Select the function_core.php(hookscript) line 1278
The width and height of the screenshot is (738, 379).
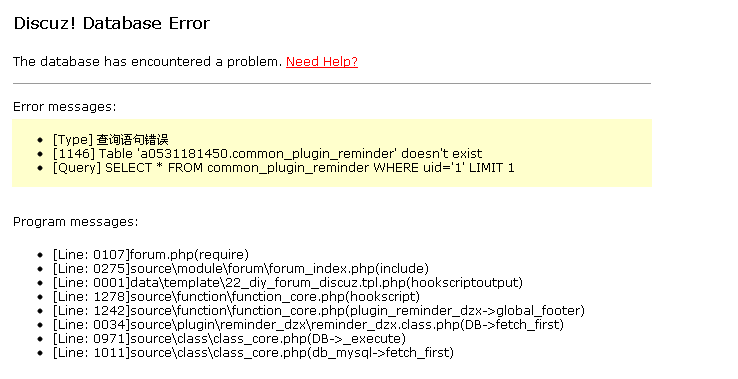coord(236,297)
